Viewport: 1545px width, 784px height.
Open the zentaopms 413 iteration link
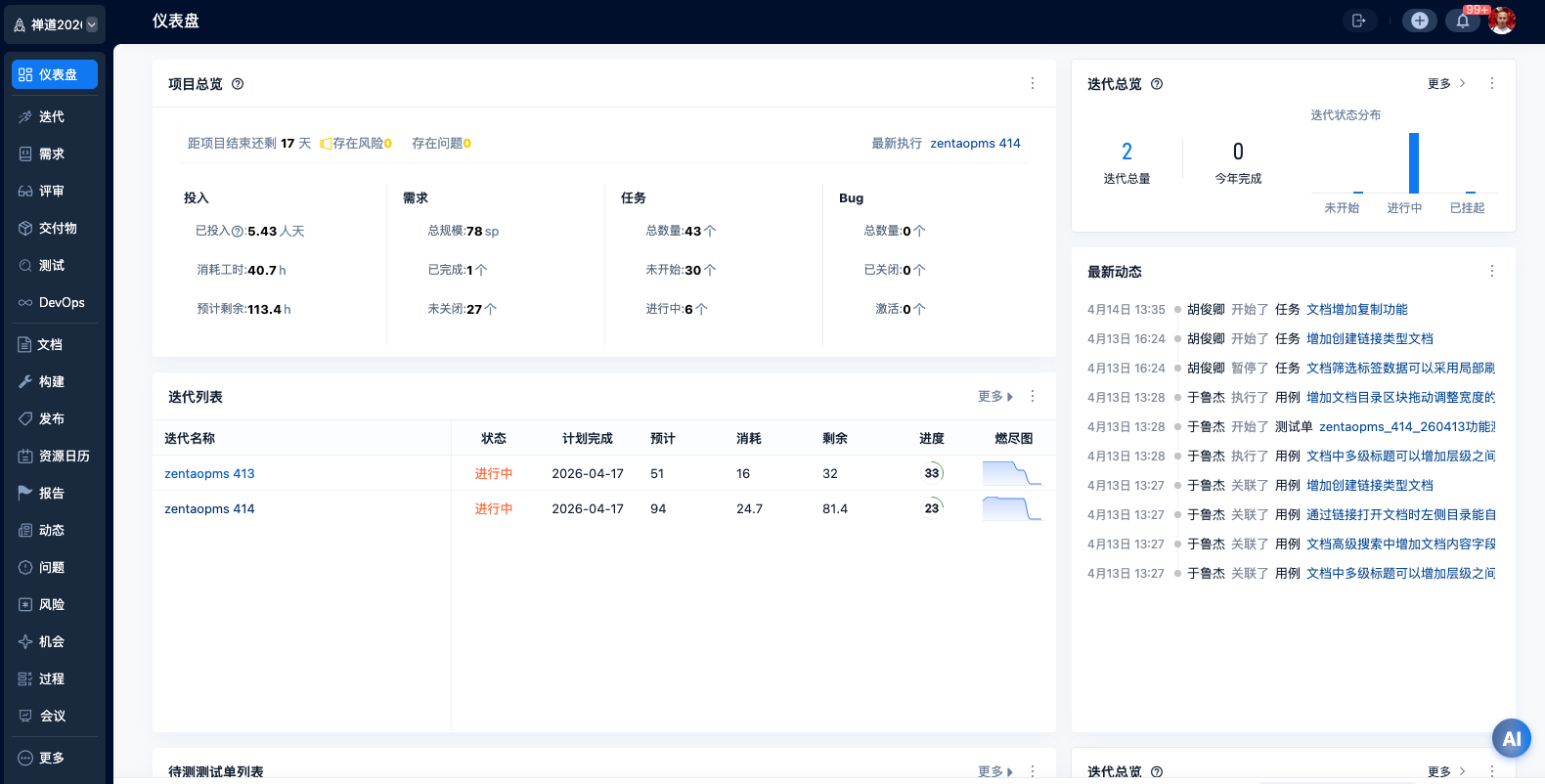[x=209, y=474]
